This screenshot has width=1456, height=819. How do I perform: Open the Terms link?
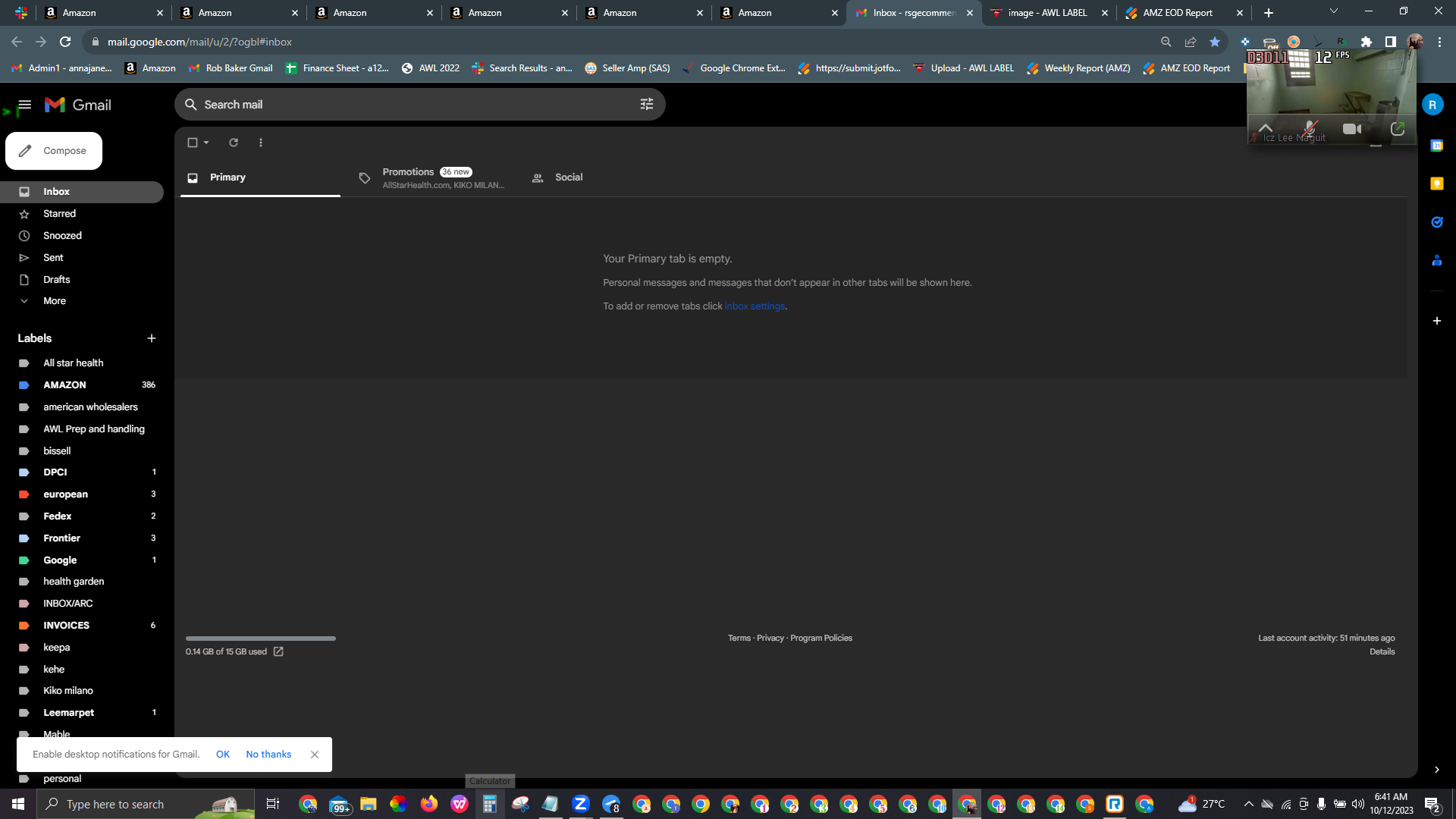click(x=739, y=639)
